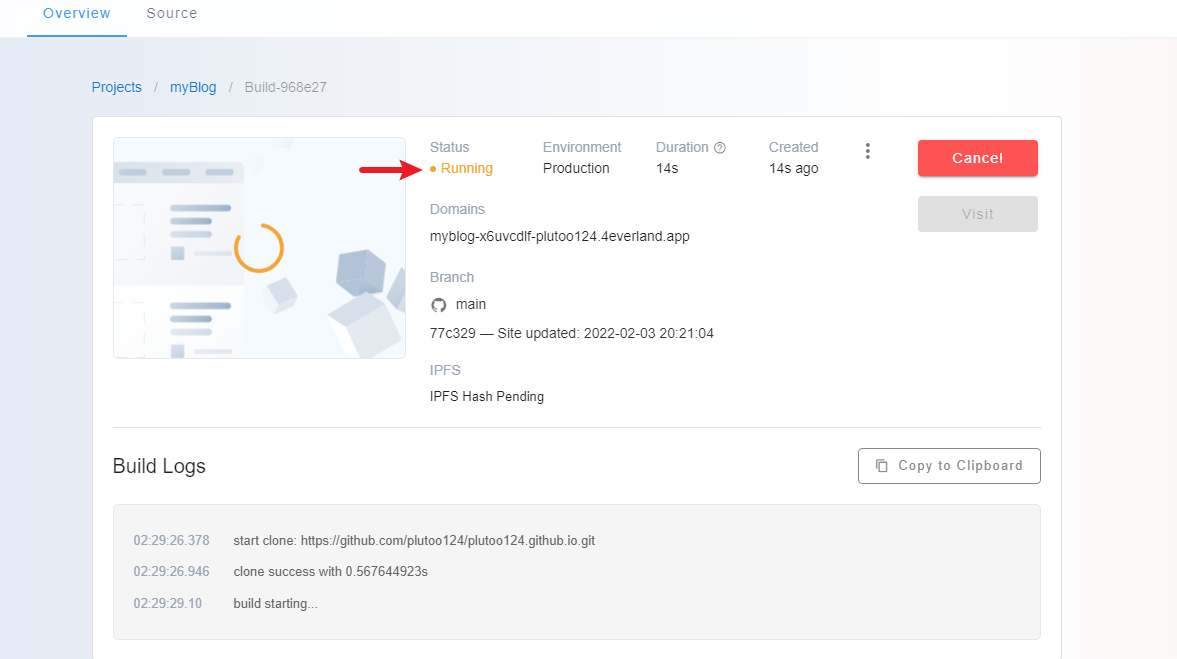Image resolution: width=1177 pixels, height=659 pixels.
Task: Click the clone success log entry
Action: 330,572
